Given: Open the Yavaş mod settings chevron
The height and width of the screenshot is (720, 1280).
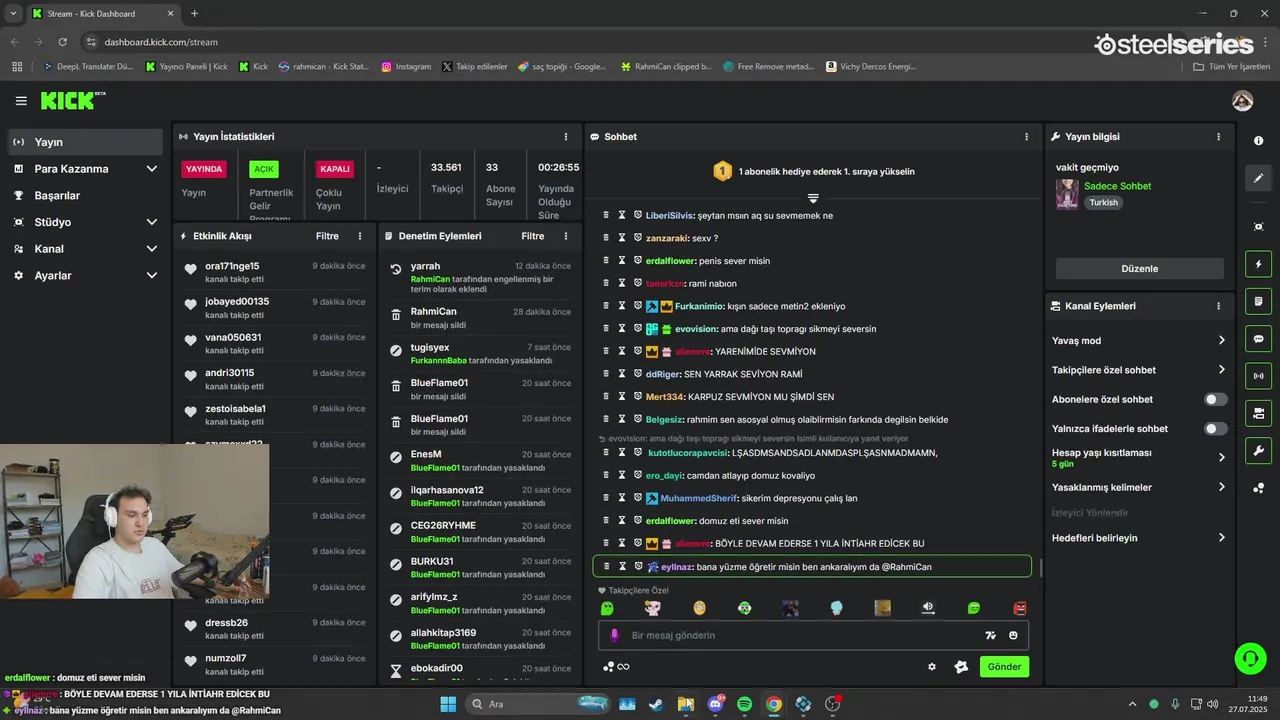Looking at the screenshot, I should coord(1221,341).
